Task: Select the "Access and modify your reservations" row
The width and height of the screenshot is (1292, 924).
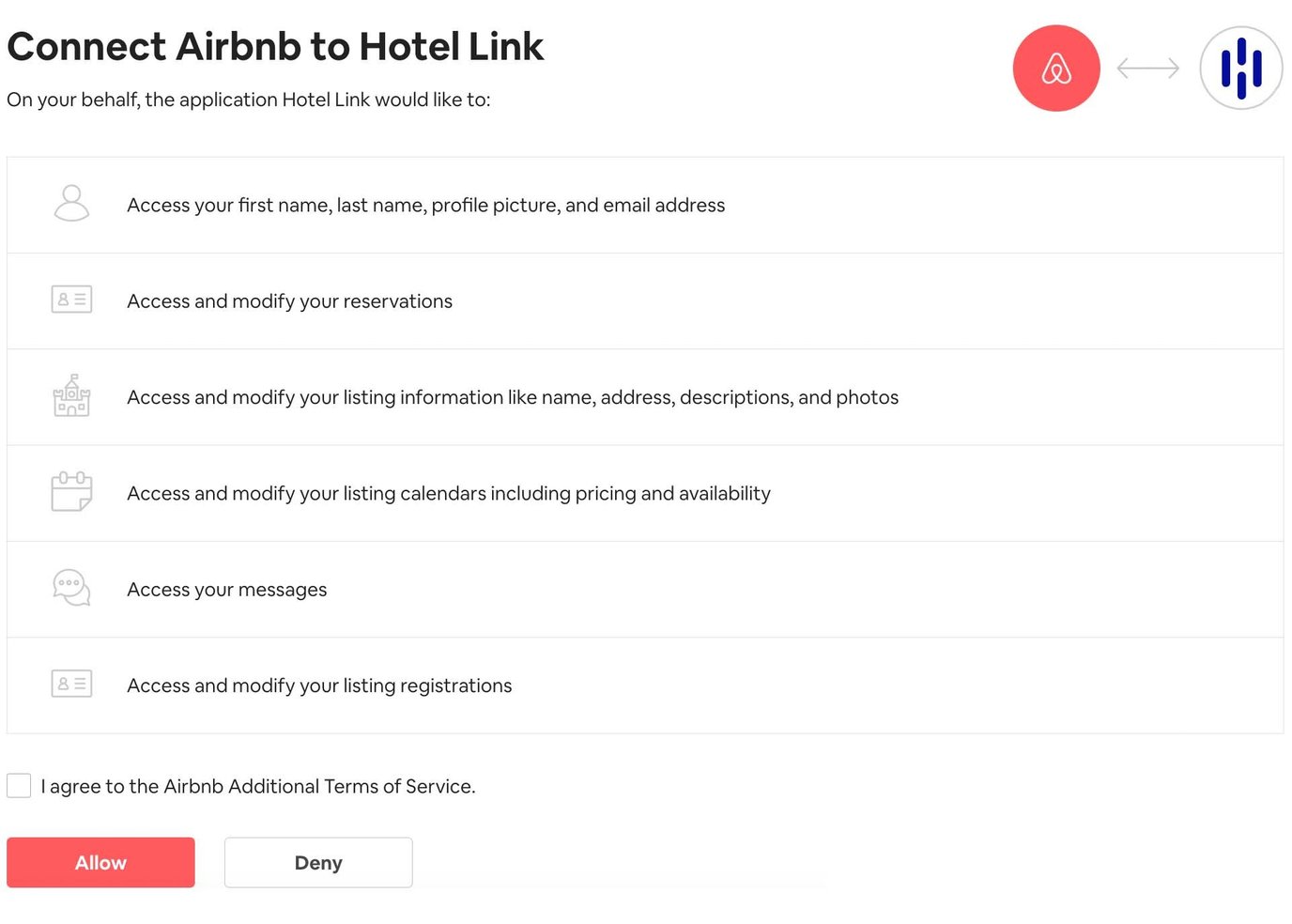Action: pos(645,300)
